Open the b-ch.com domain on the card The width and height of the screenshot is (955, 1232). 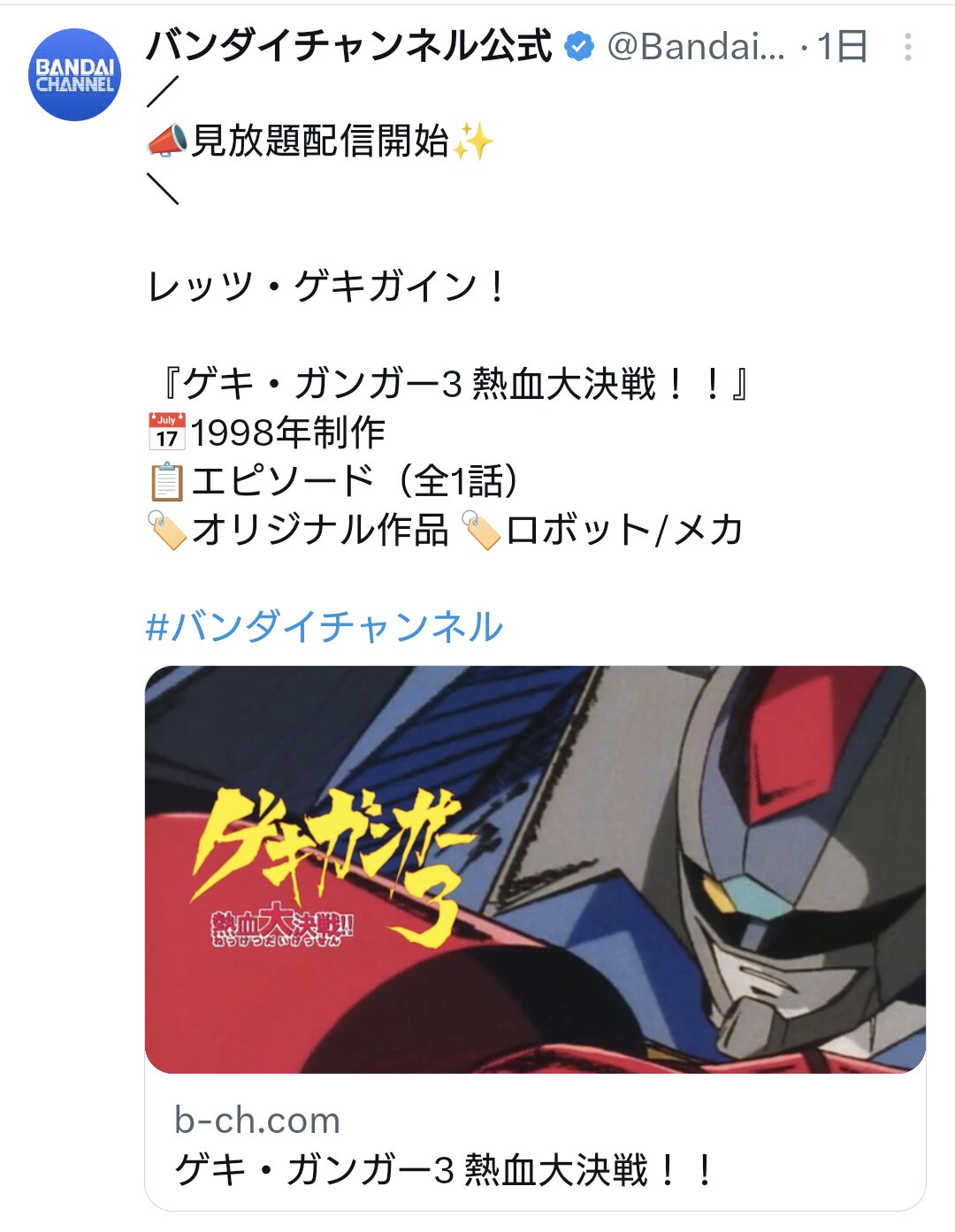tap(257, 1121)
